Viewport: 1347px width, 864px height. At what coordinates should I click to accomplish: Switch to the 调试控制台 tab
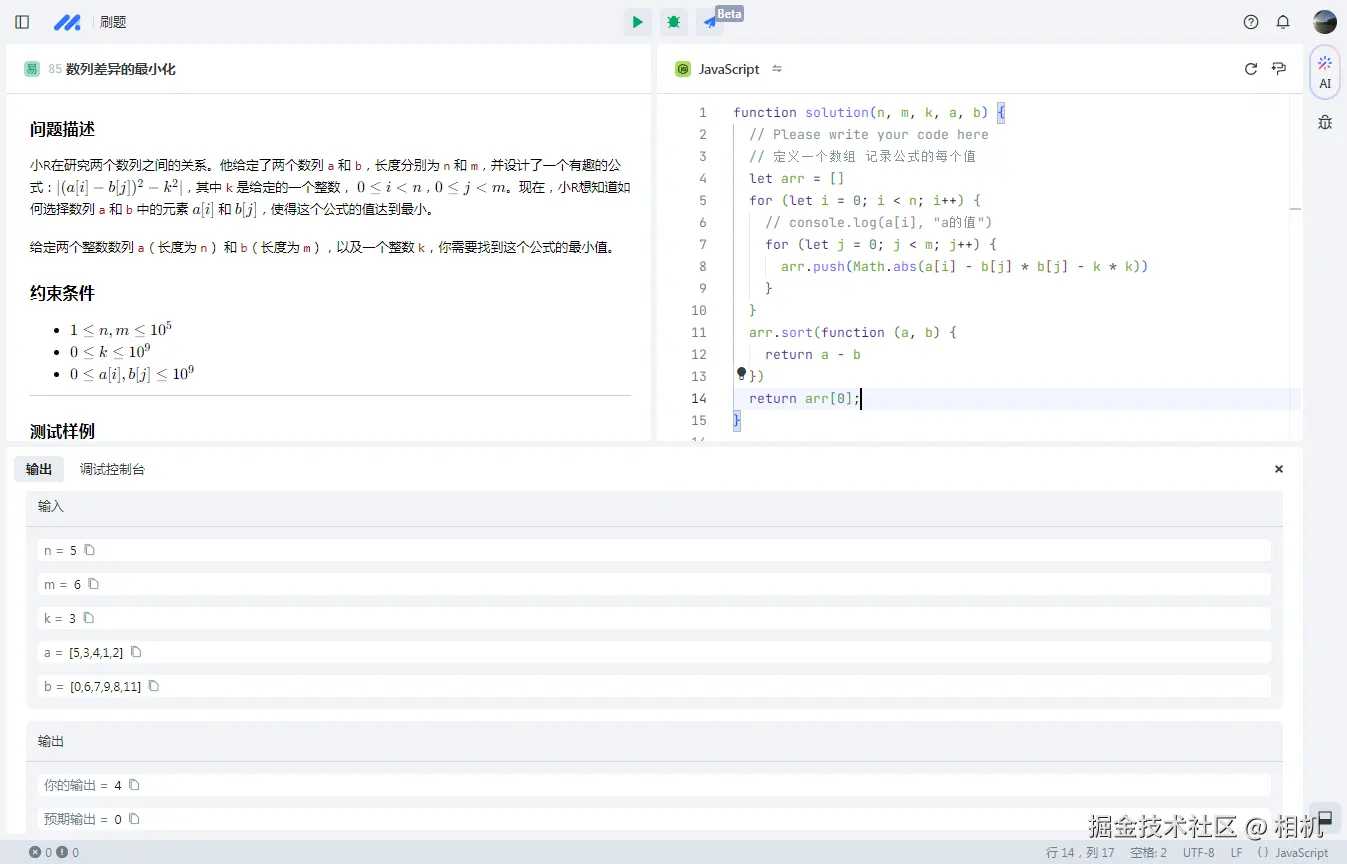(x=112, y=469)
